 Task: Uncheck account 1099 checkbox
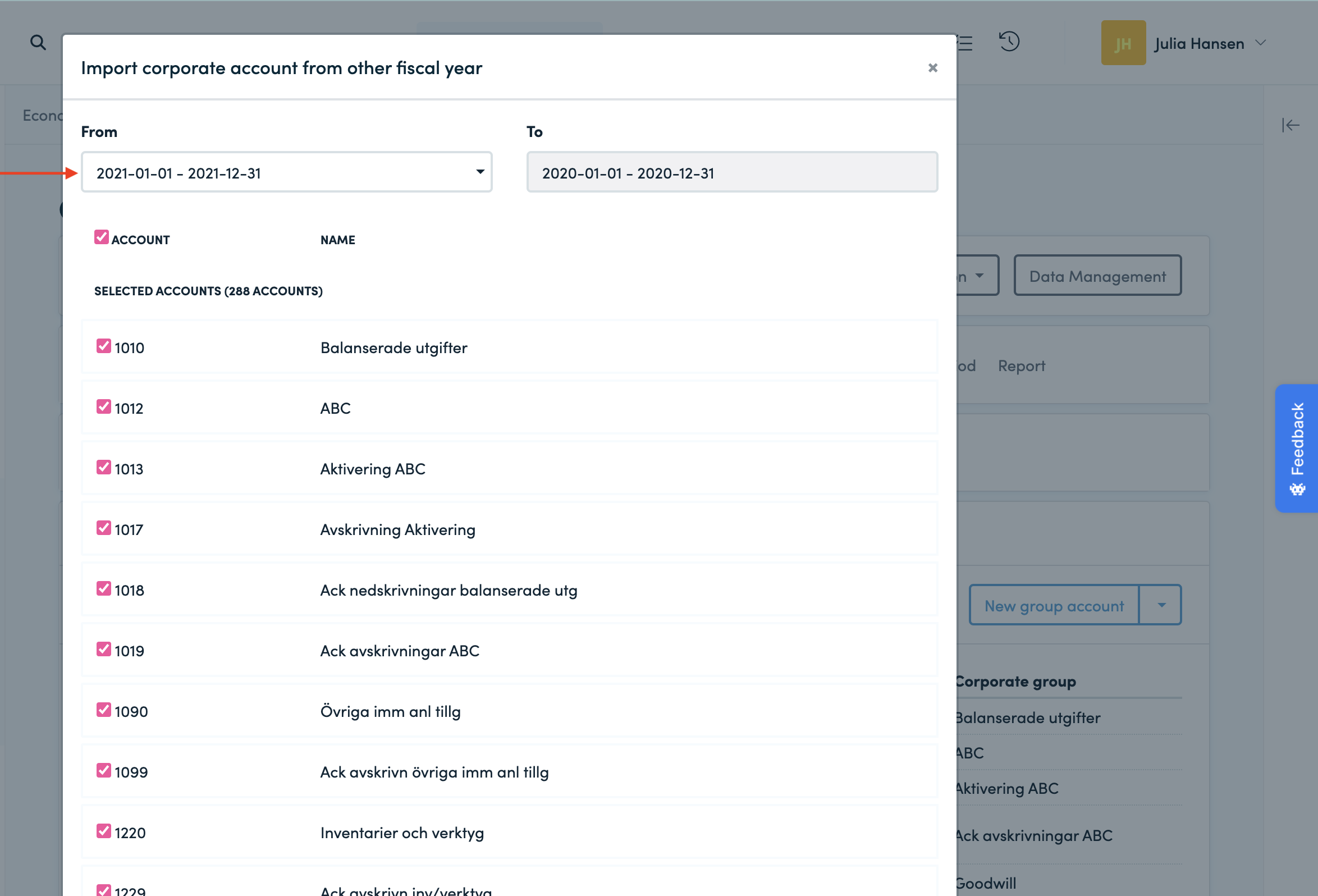tap(104, 771)
